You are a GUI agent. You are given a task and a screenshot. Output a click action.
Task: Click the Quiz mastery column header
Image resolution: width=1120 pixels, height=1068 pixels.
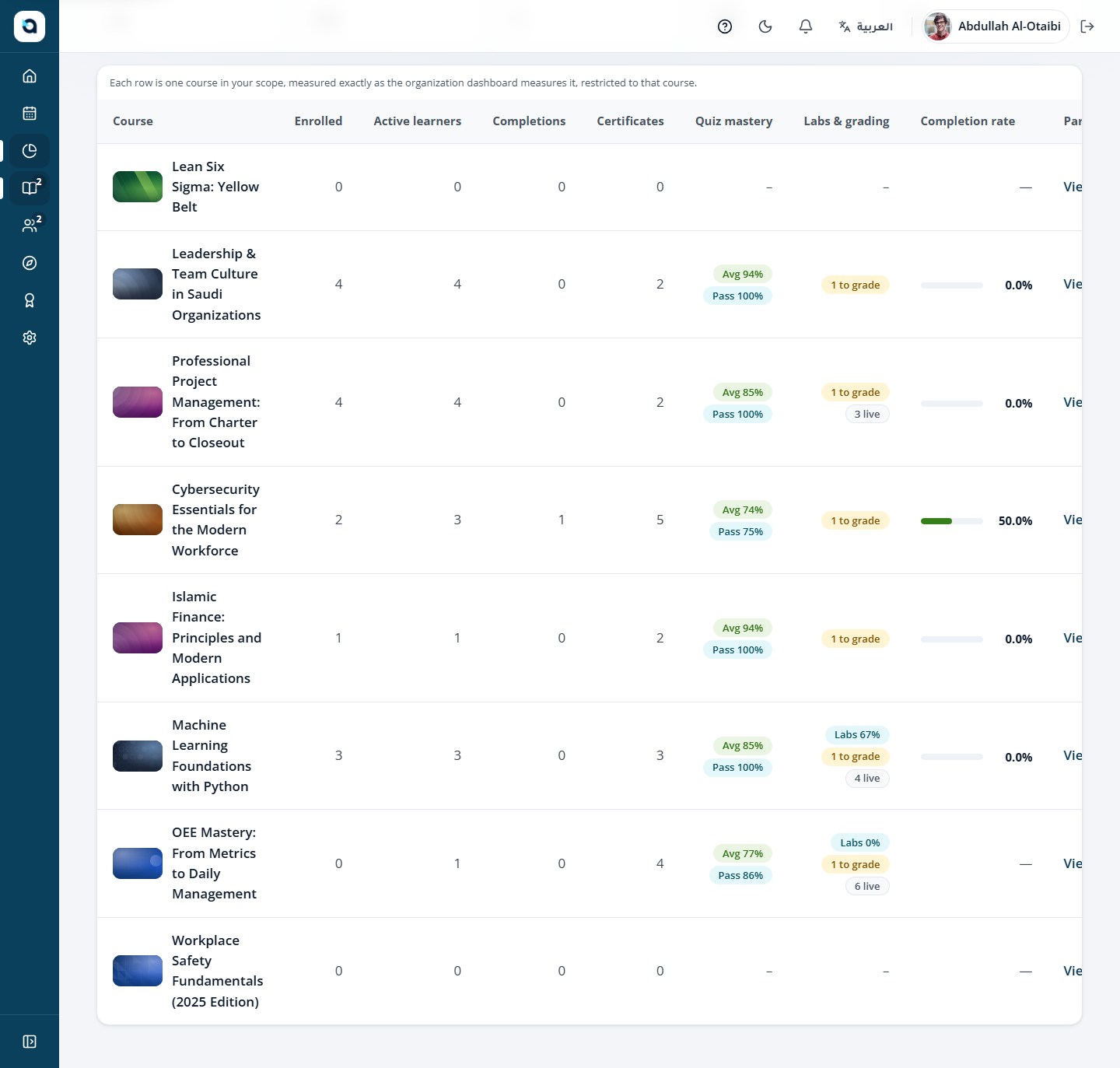733,121
